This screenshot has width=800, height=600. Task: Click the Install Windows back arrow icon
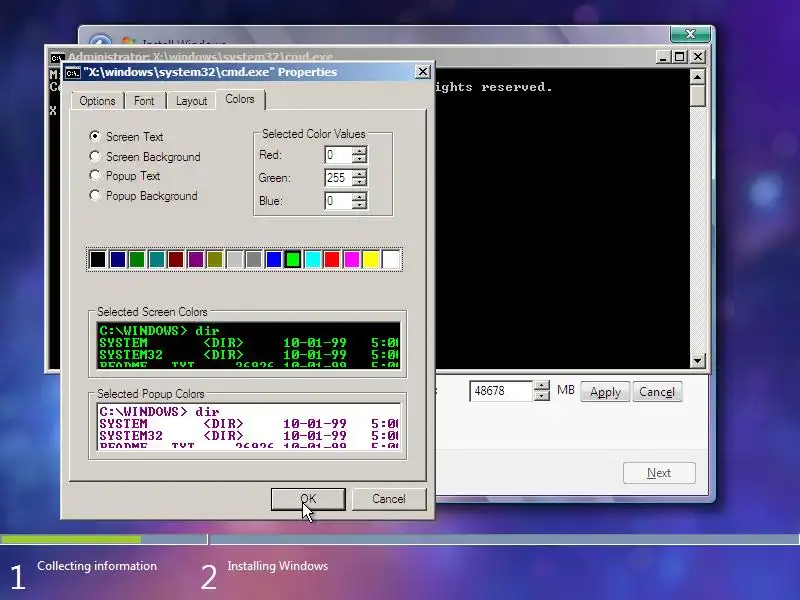pyautogui.click(x=100, y=41)
